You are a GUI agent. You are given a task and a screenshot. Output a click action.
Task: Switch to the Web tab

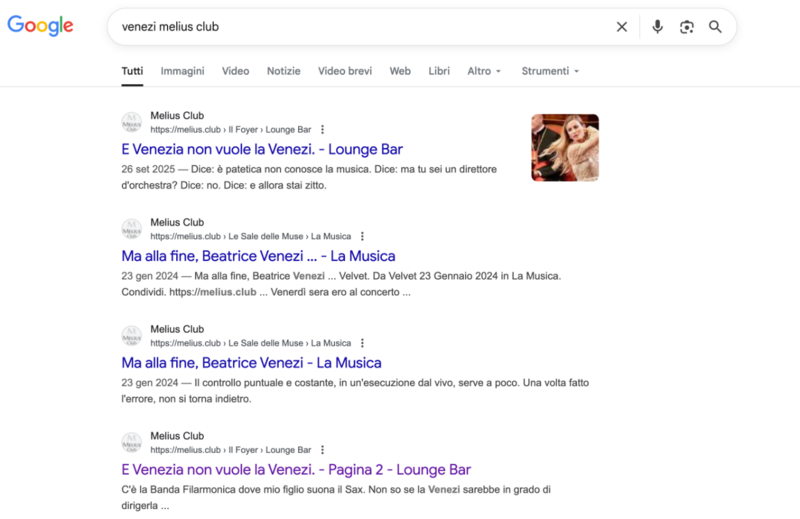(400, 71)
